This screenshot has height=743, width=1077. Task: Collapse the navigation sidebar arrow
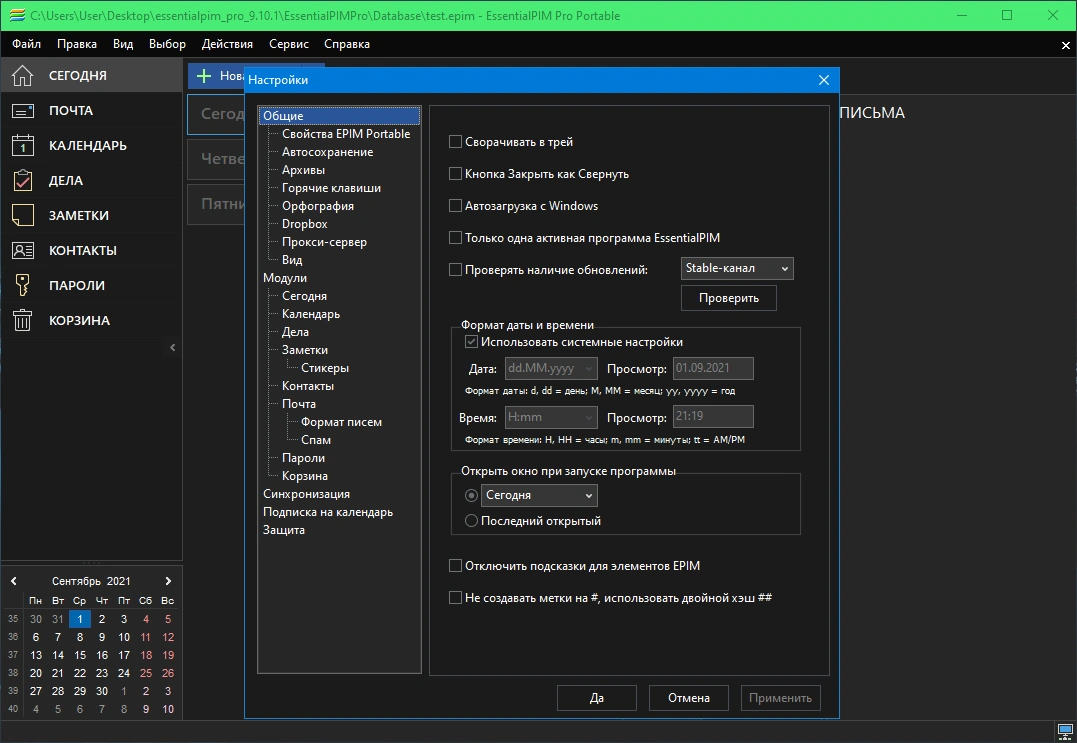click(x=172, y=347)
